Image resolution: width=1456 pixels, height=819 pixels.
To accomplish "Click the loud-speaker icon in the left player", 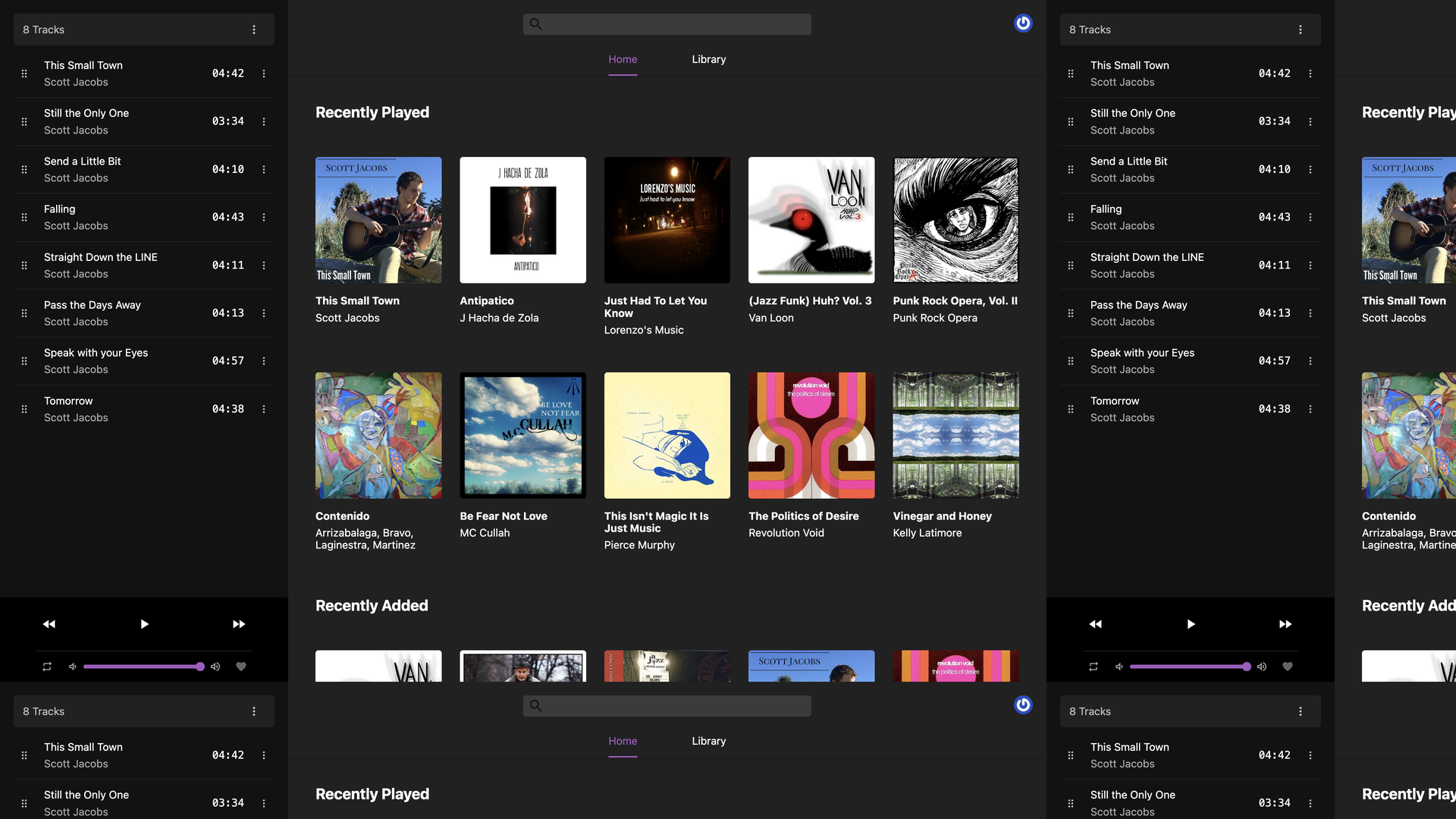I will coord(215,667).
